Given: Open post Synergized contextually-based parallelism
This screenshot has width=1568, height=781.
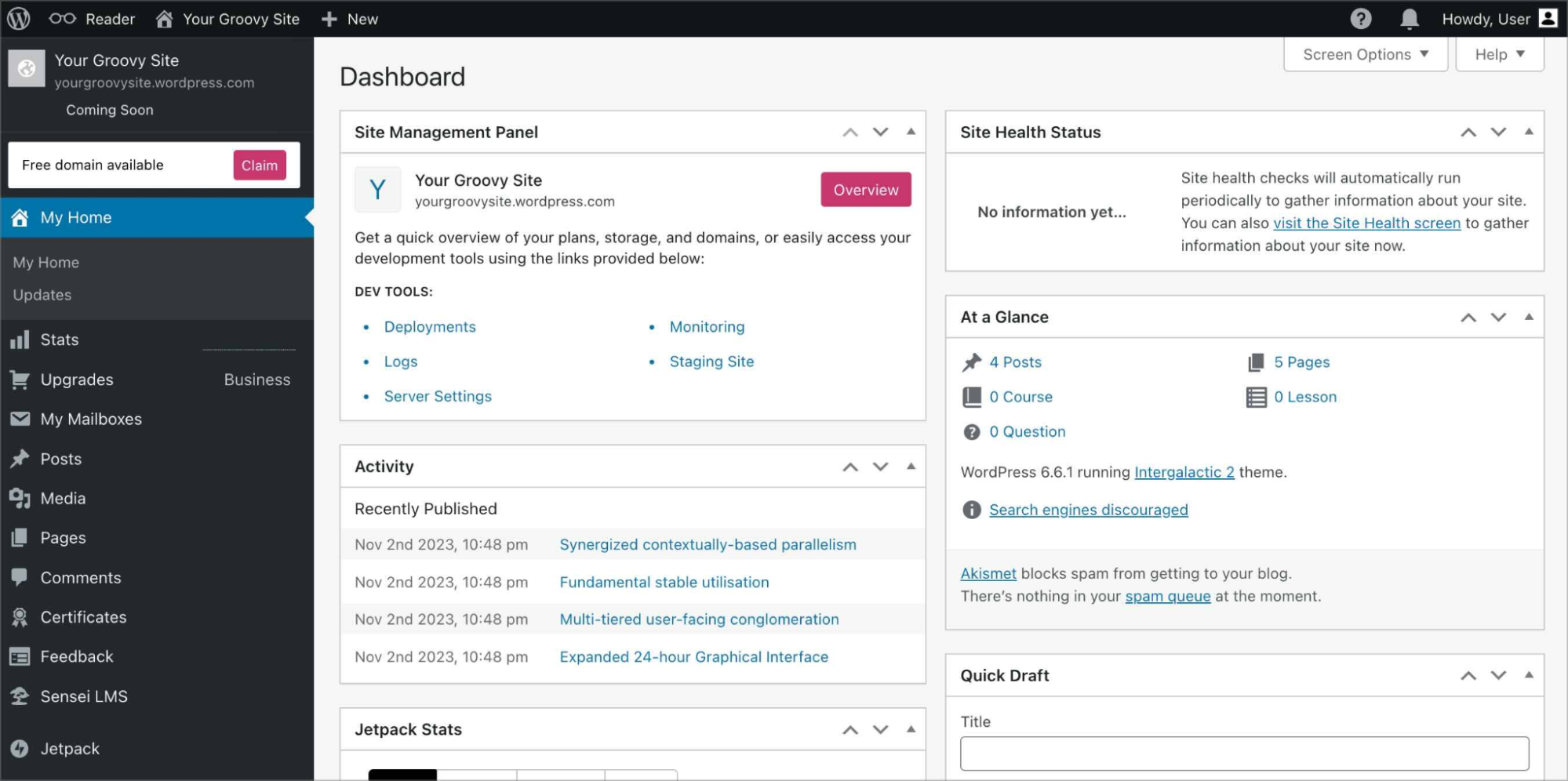Looking at the screenshot, I should (x=708, y=544).
